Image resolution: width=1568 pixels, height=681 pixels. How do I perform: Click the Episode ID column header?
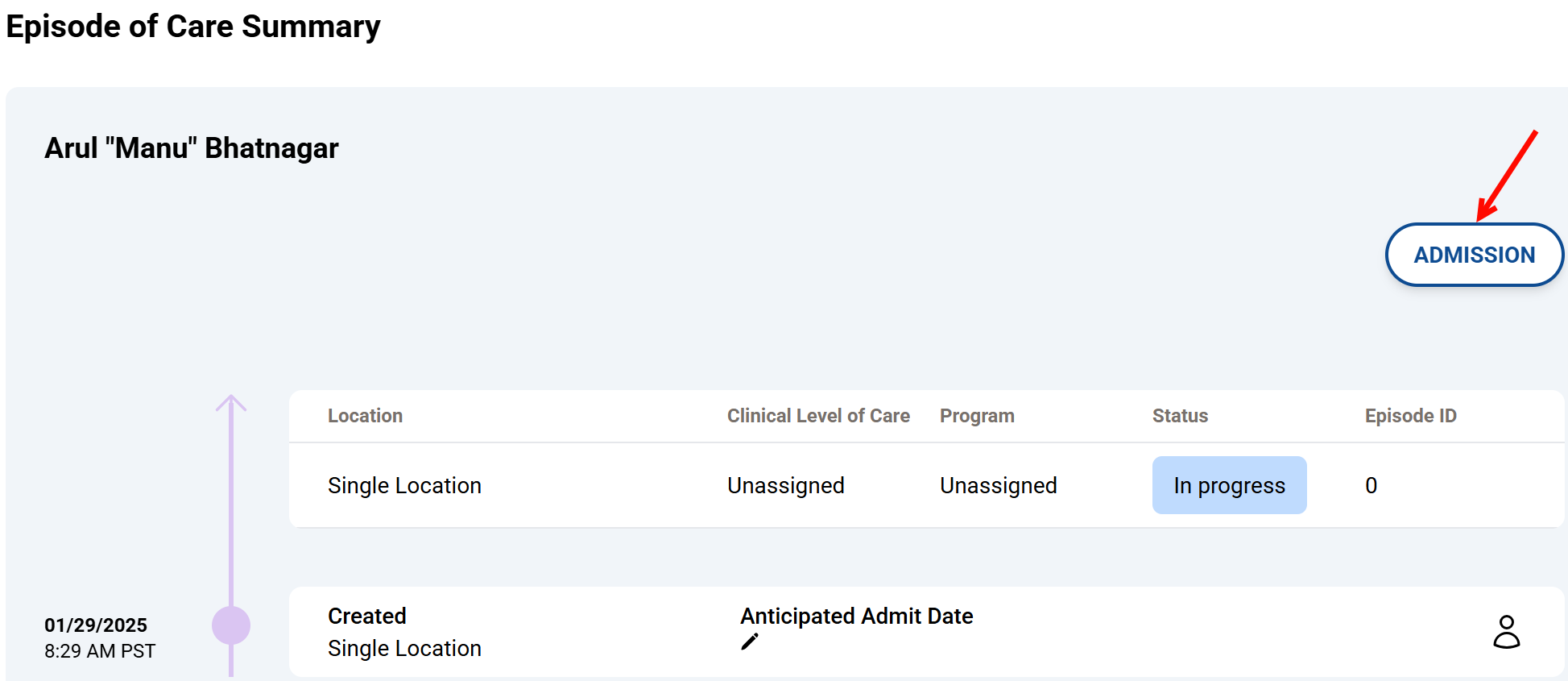tap(1410, 416)
